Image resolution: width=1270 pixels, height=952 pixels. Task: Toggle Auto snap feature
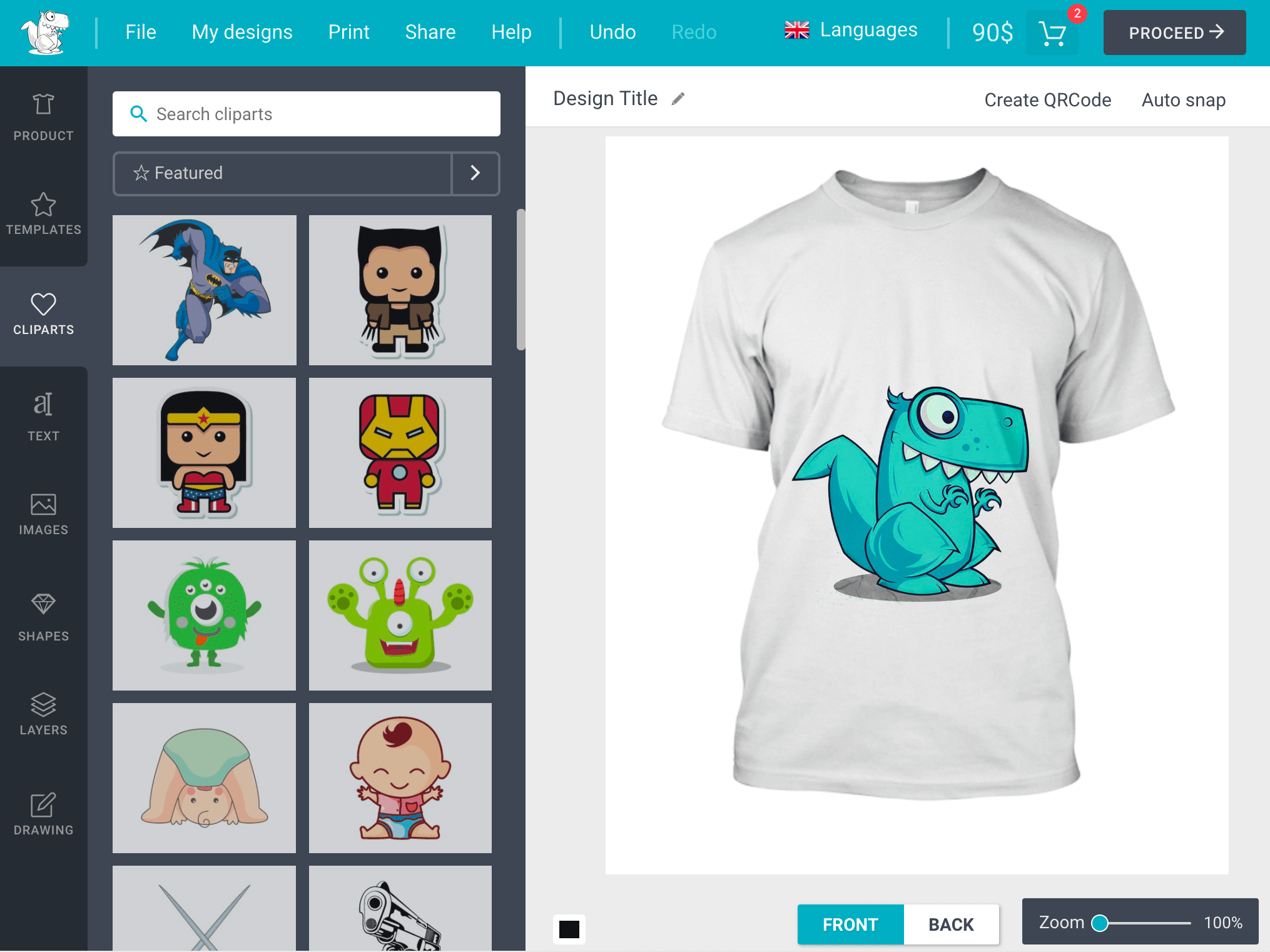coord(1183,99)
